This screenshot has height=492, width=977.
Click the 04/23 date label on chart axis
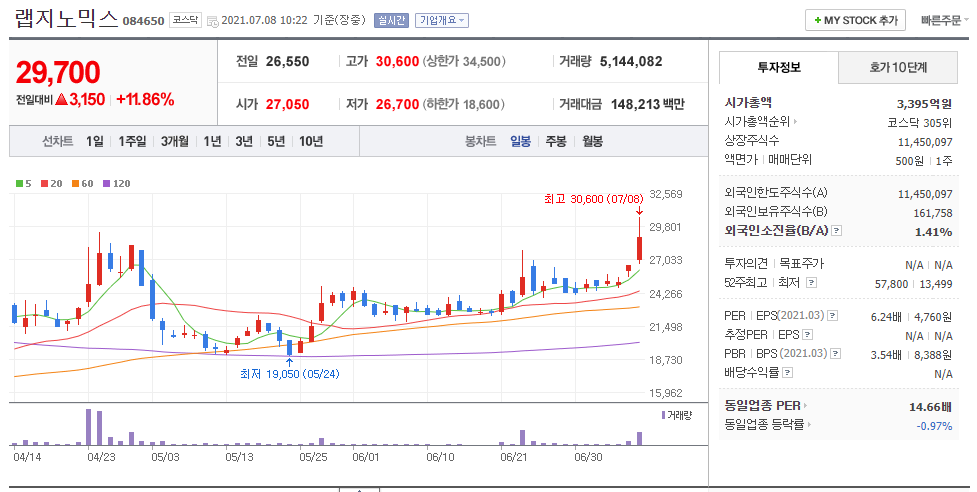click(x=101, y=457)
